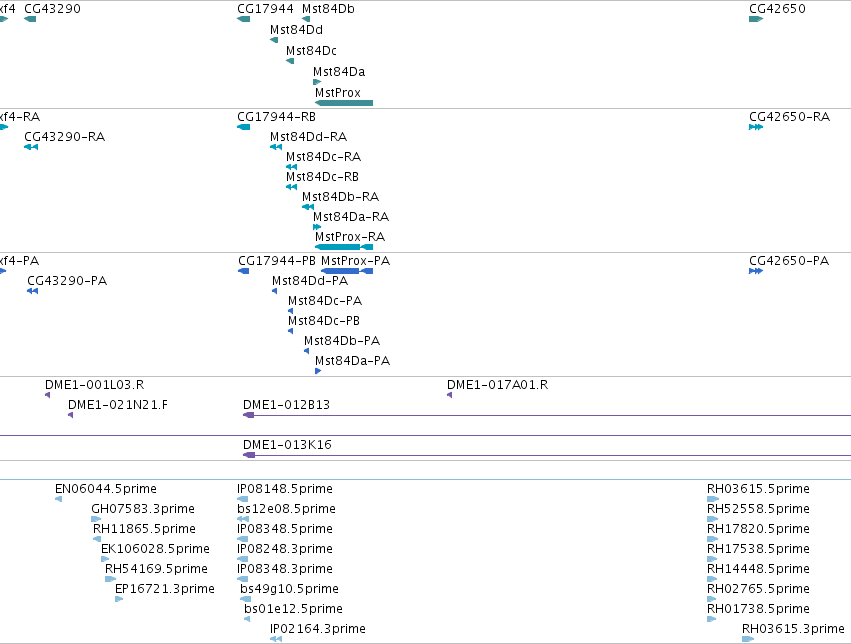Select arrow glyph under CG42650-PA
The height and width of the screenshot is (644, 851).
[756, 271]
